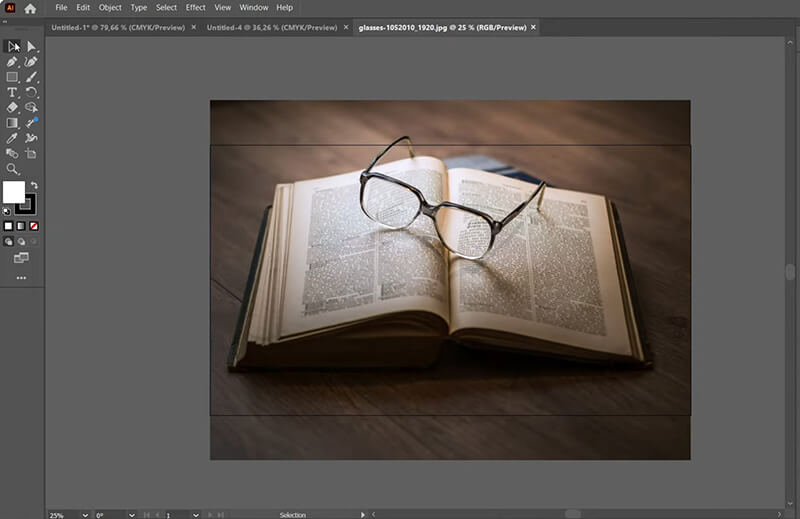Viewport: 800px width, 519px height.
Task: Swap fill and stroke colors
Action: [x=34, y=185]
